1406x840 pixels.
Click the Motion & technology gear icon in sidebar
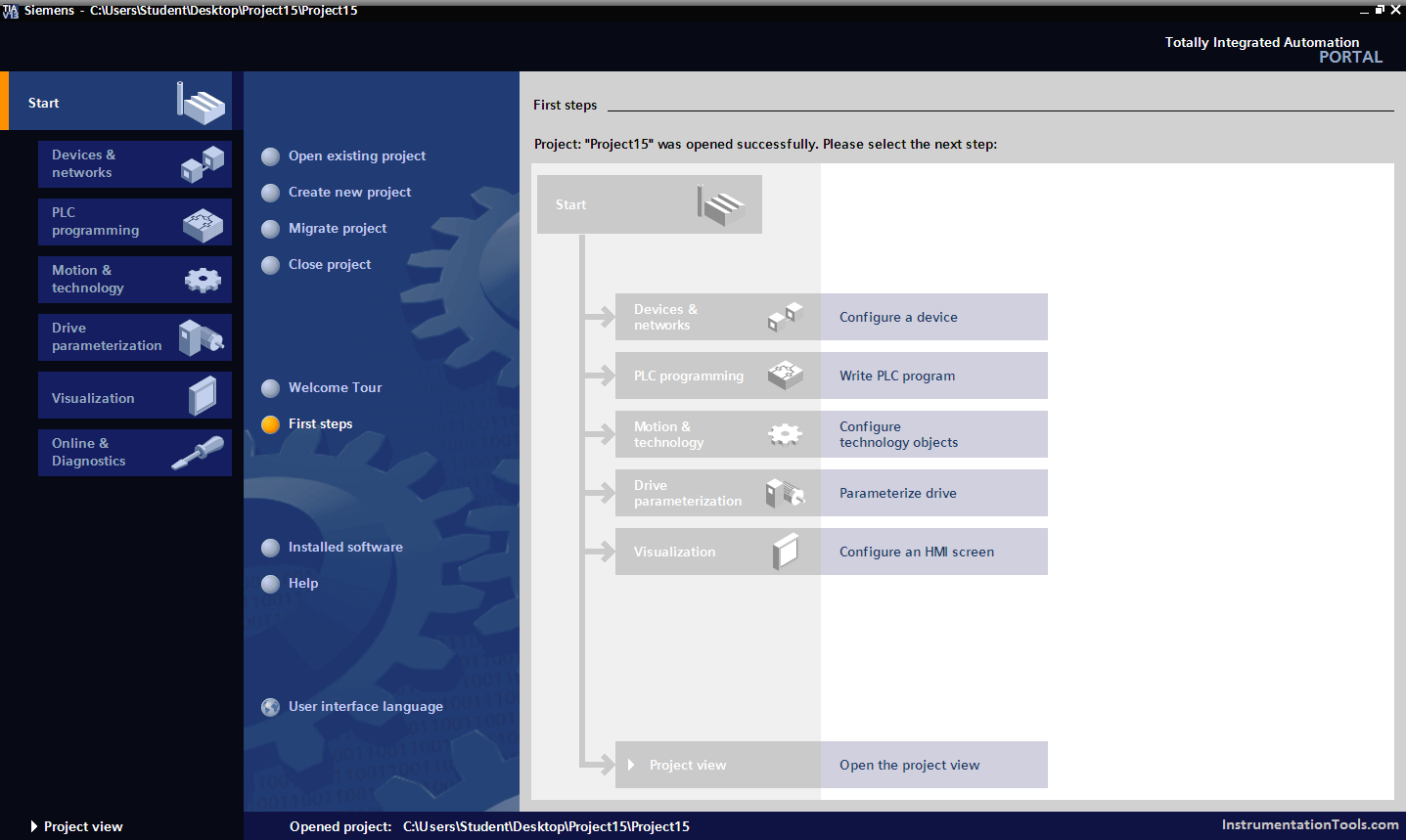[203, 281]
